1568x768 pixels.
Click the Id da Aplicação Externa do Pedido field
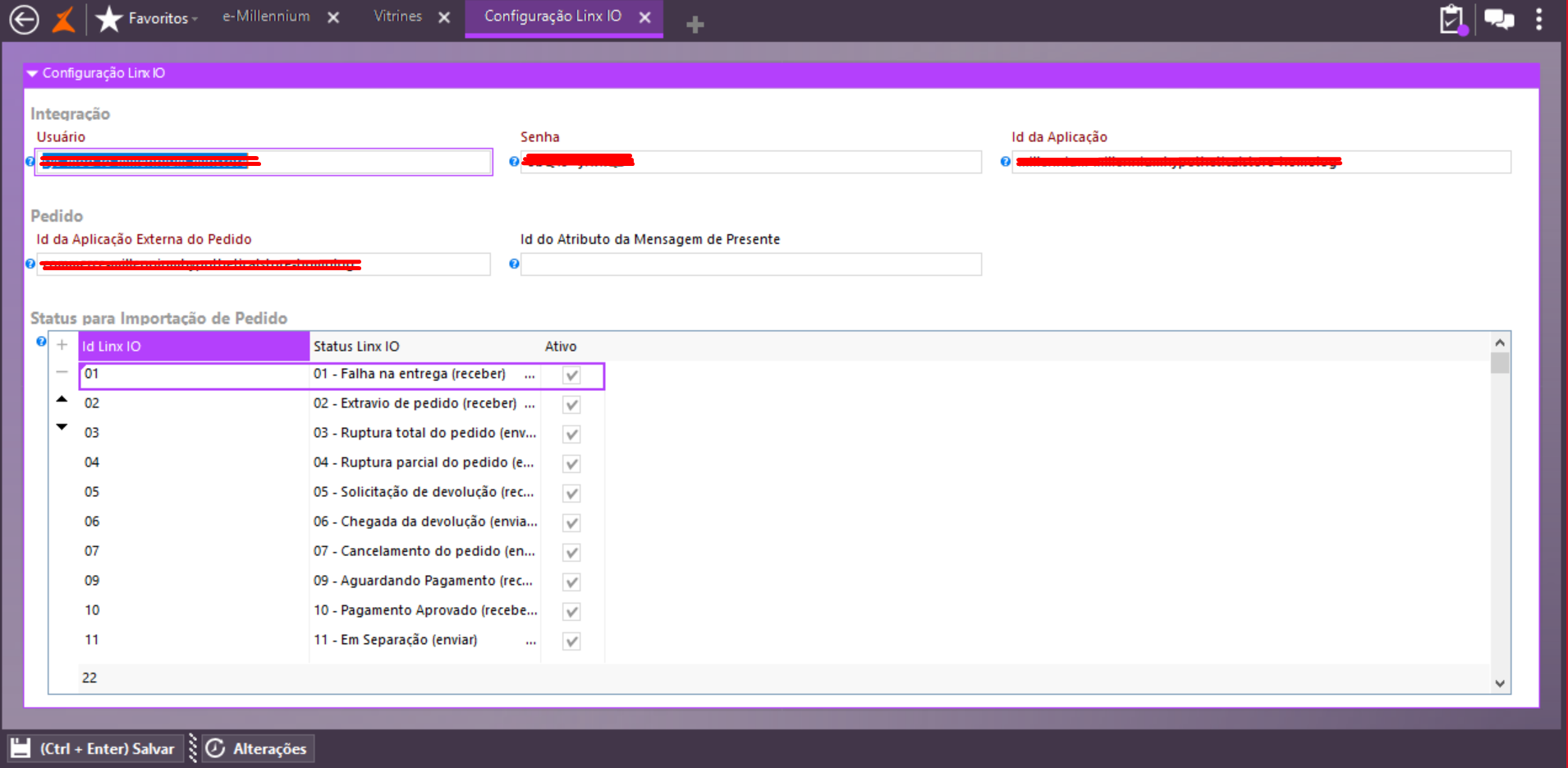pyautogui.click(x=264, y=264)
